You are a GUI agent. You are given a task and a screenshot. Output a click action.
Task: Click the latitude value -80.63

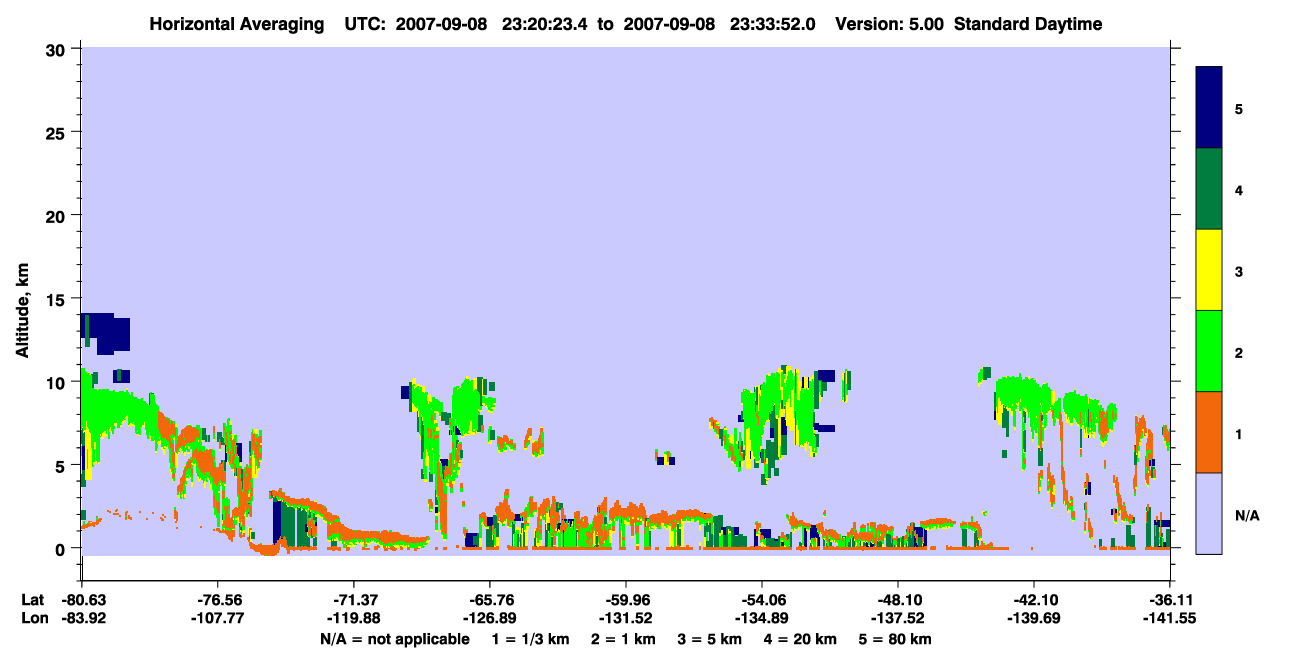pyautogui.click(x=82, y=600)
